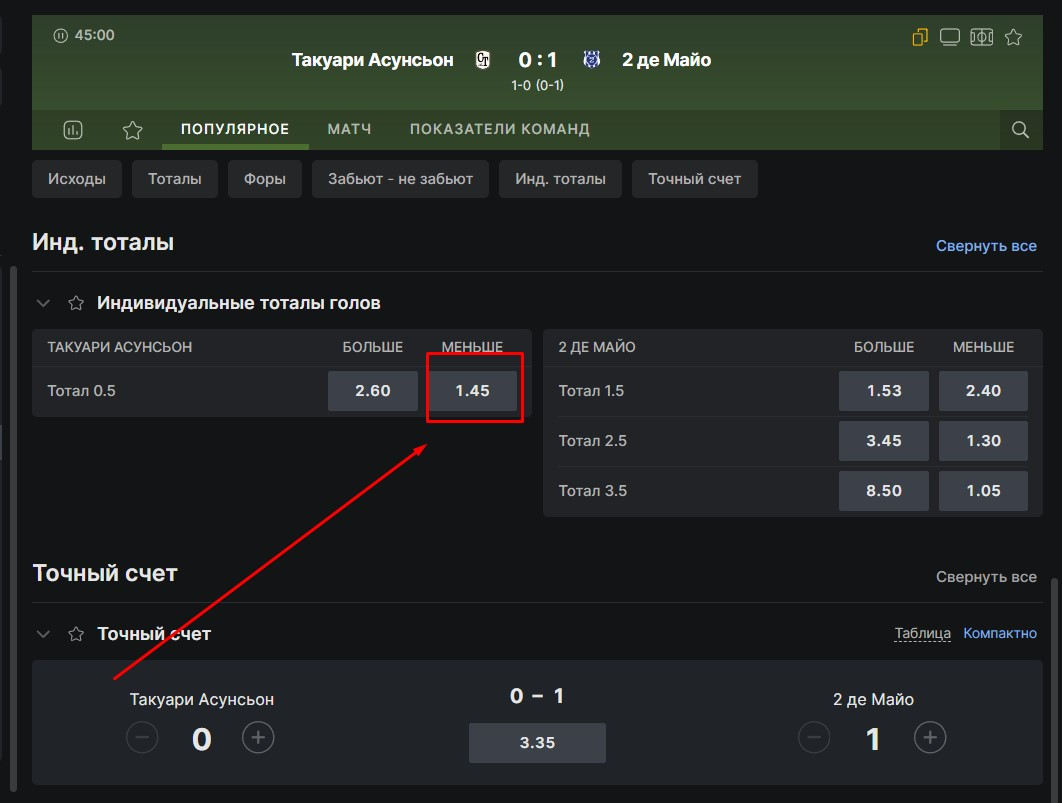This screenshot has width=1062, height=803.
Task: Click the Такуари Асунсьон team logo
Action: click(x=483, y=60)
